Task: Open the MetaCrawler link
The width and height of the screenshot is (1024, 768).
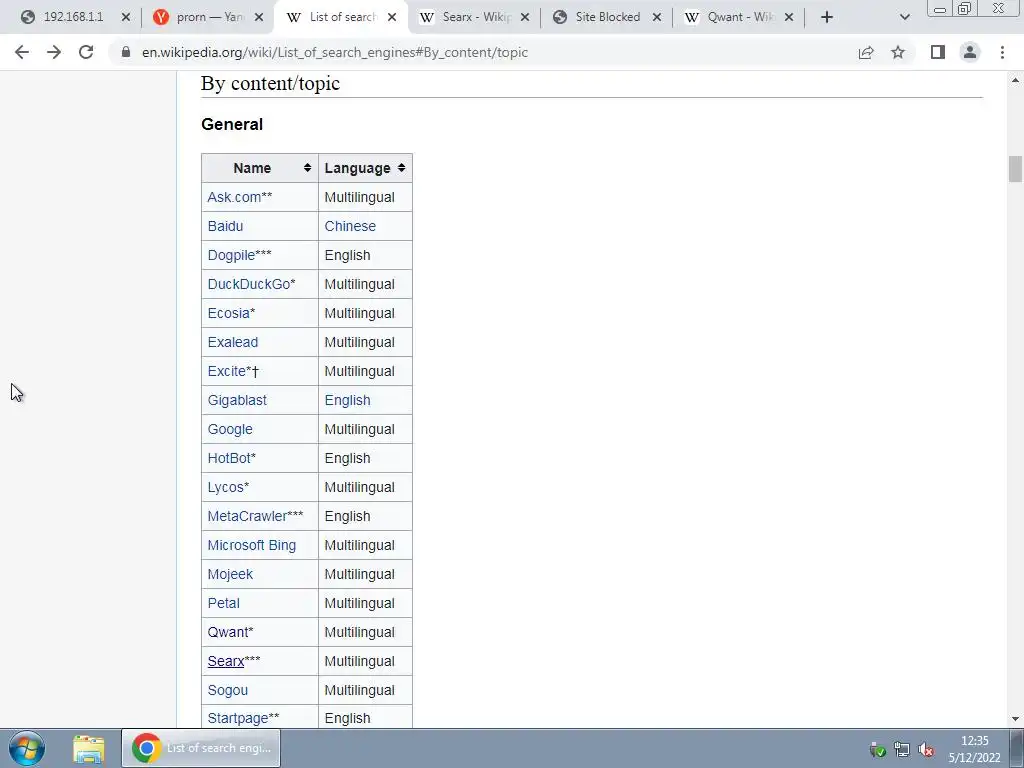Action: [x=247, y=516]
